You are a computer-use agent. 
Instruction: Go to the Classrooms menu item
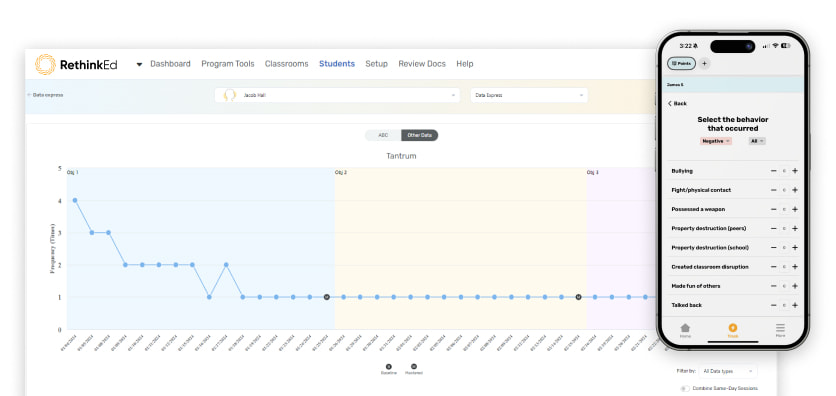(286, 64)
